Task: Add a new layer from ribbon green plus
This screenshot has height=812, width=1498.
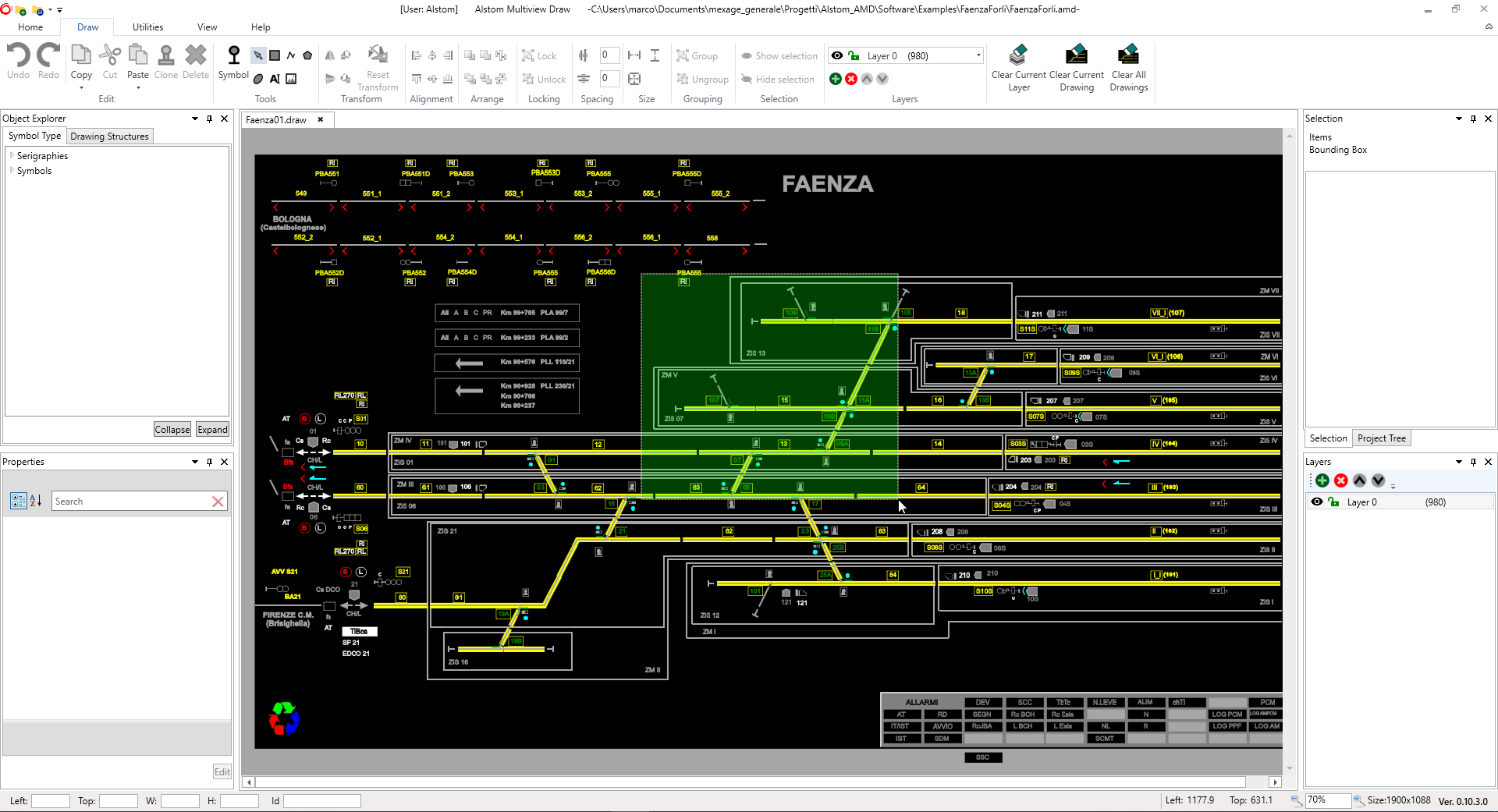Action: (x=836, y=79)
